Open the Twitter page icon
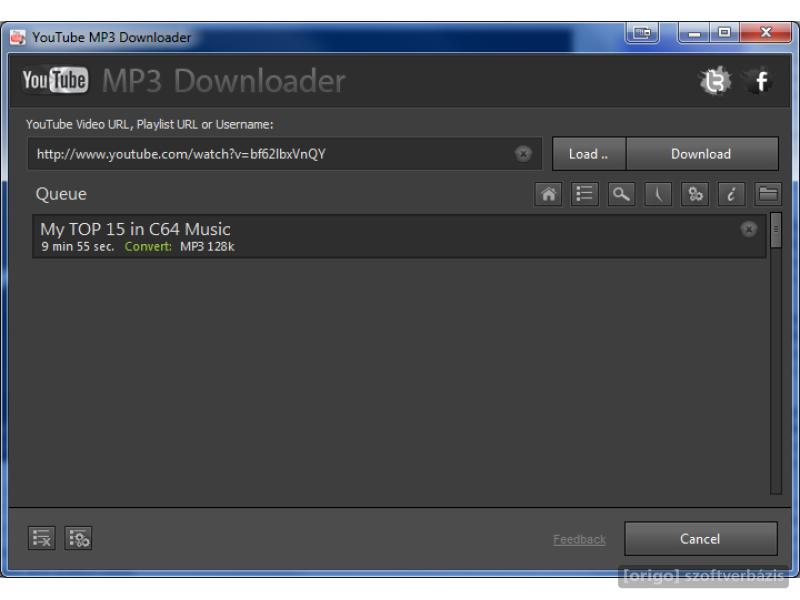The height and width of the screenshot is (600, 800). (715, 81)
